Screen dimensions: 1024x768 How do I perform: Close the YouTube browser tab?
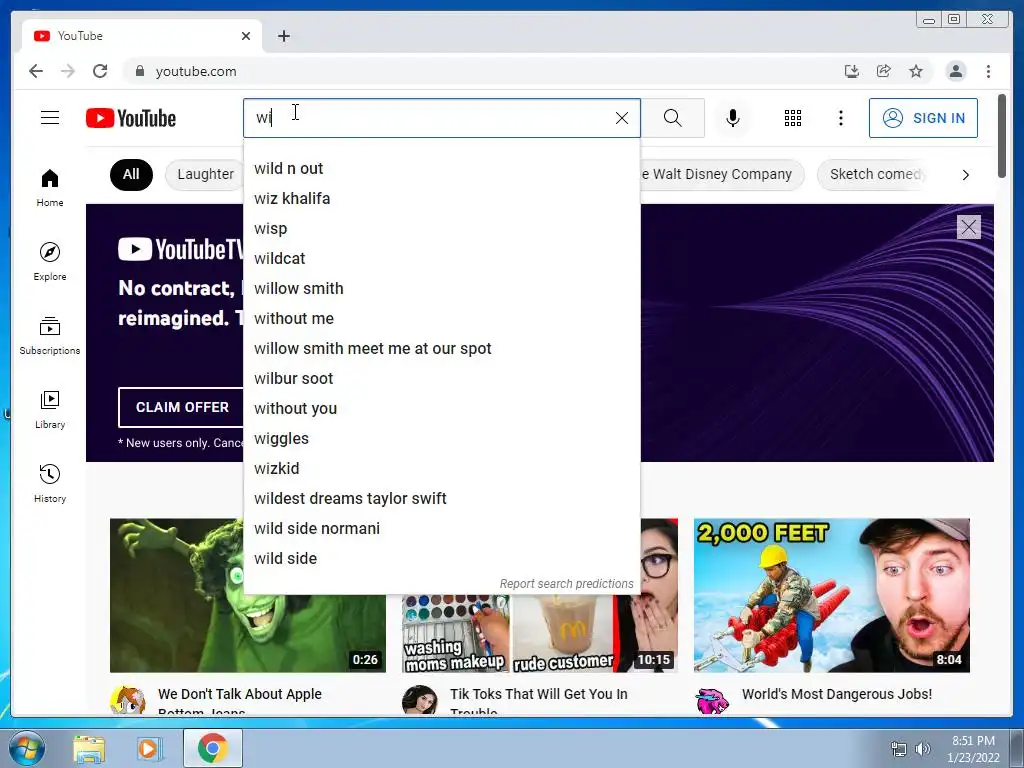tap(246, 36)
